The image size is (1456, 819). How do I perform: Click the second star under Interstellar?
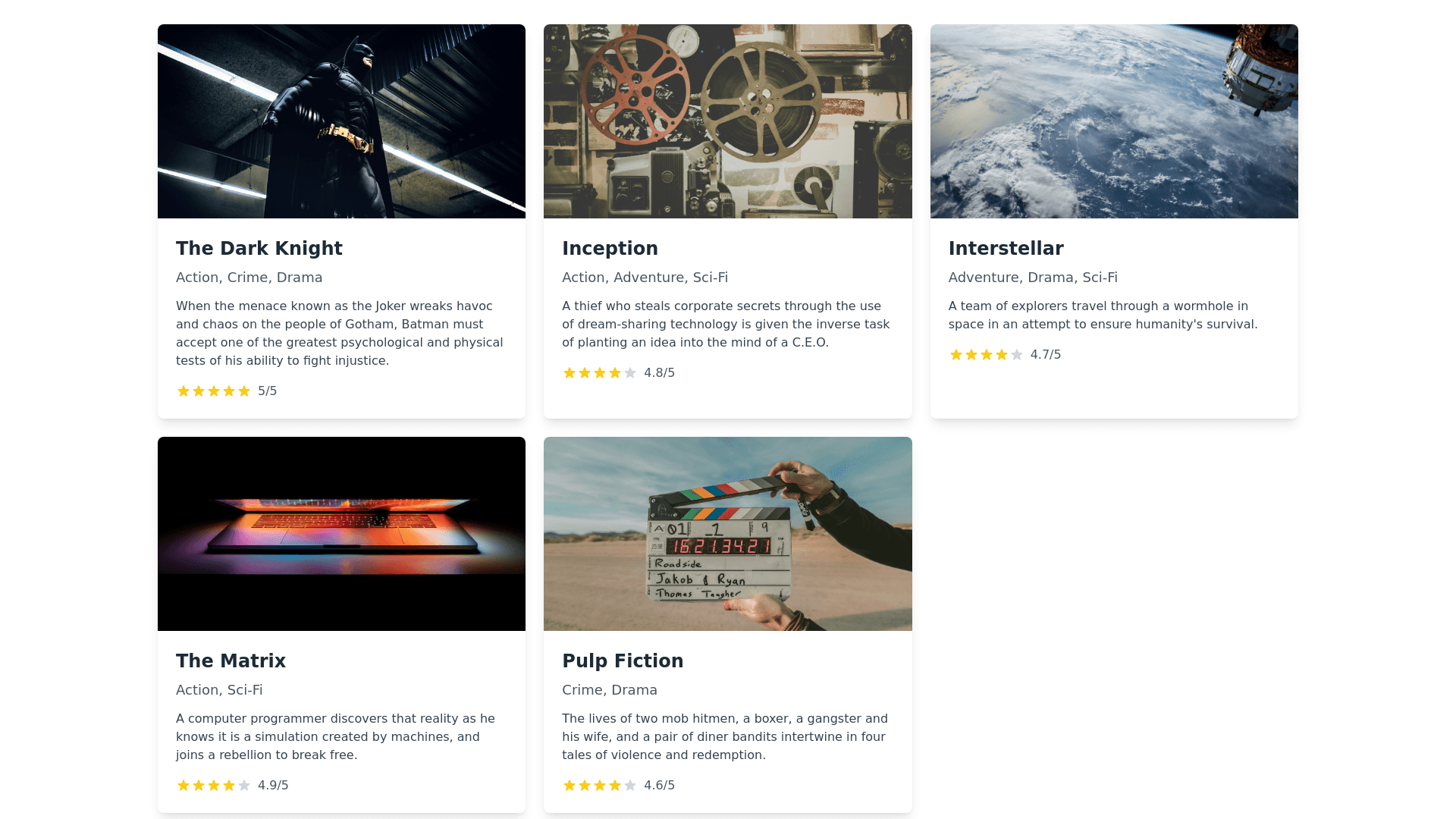pyautogui.click(x=971, y=355)
